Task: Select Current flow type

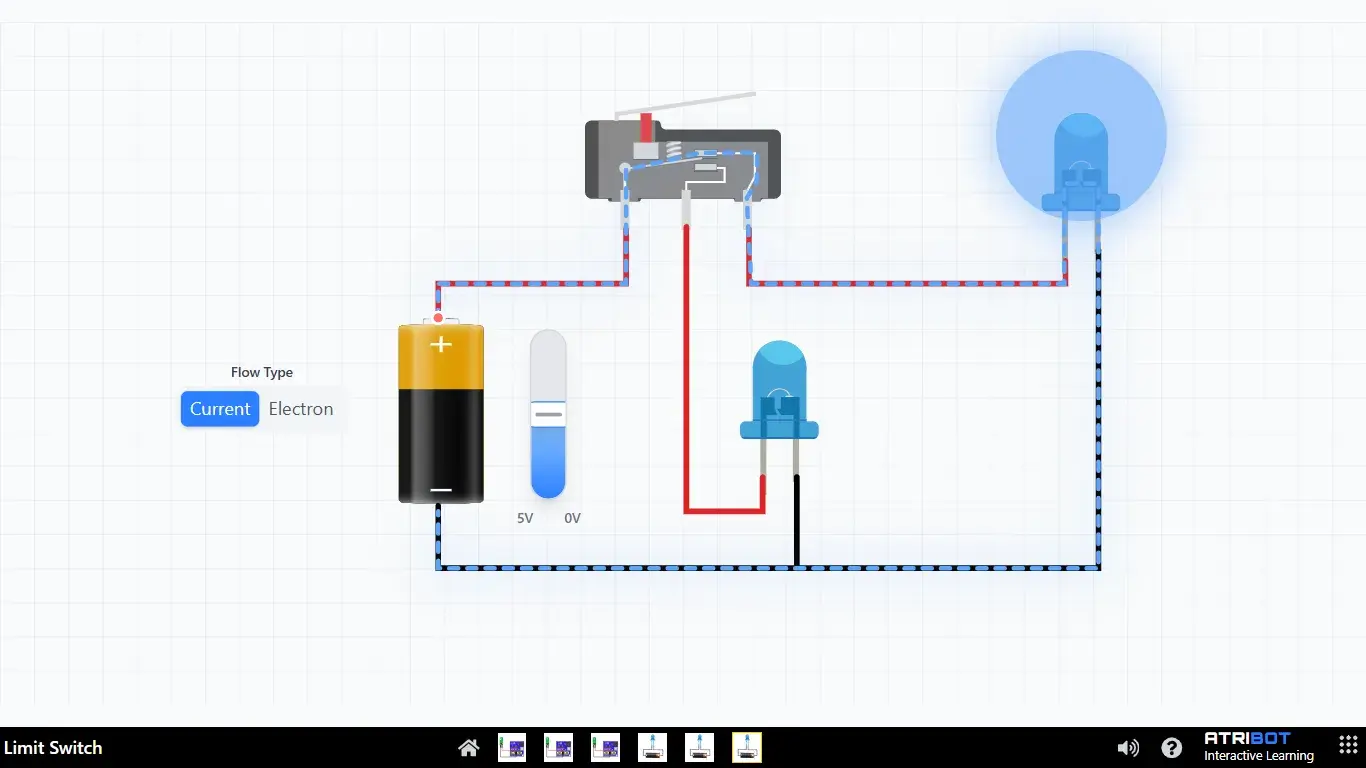Action: [220, 409]
